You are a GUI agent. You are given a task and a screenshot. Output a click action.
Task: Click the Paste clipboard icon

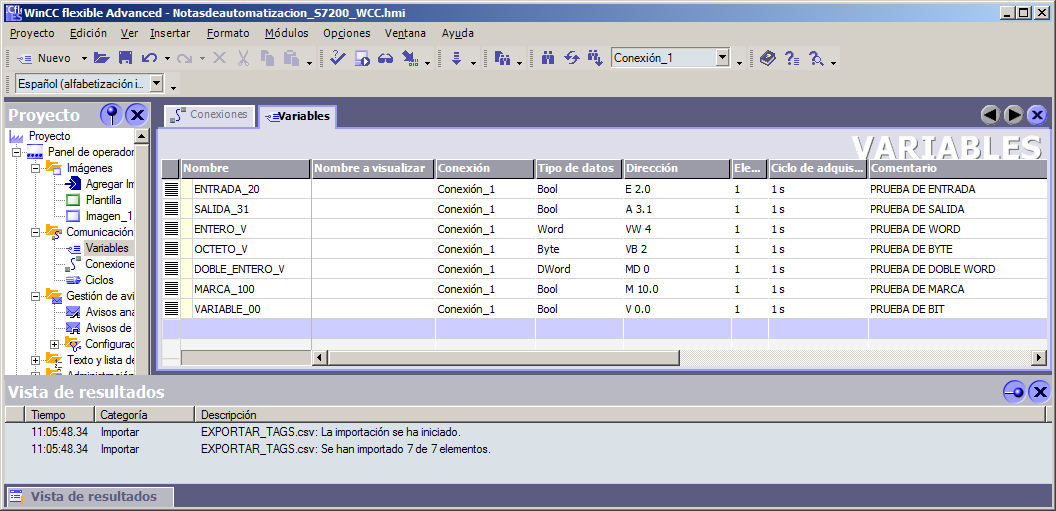[291, 59]
